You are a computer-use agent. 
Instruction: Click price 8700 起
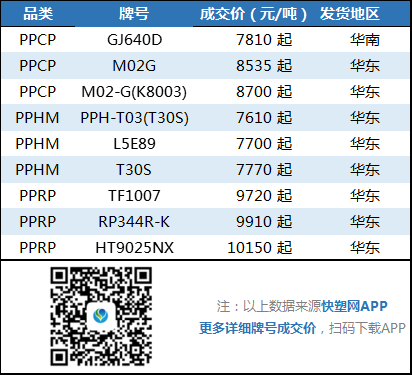pos(264,92)
